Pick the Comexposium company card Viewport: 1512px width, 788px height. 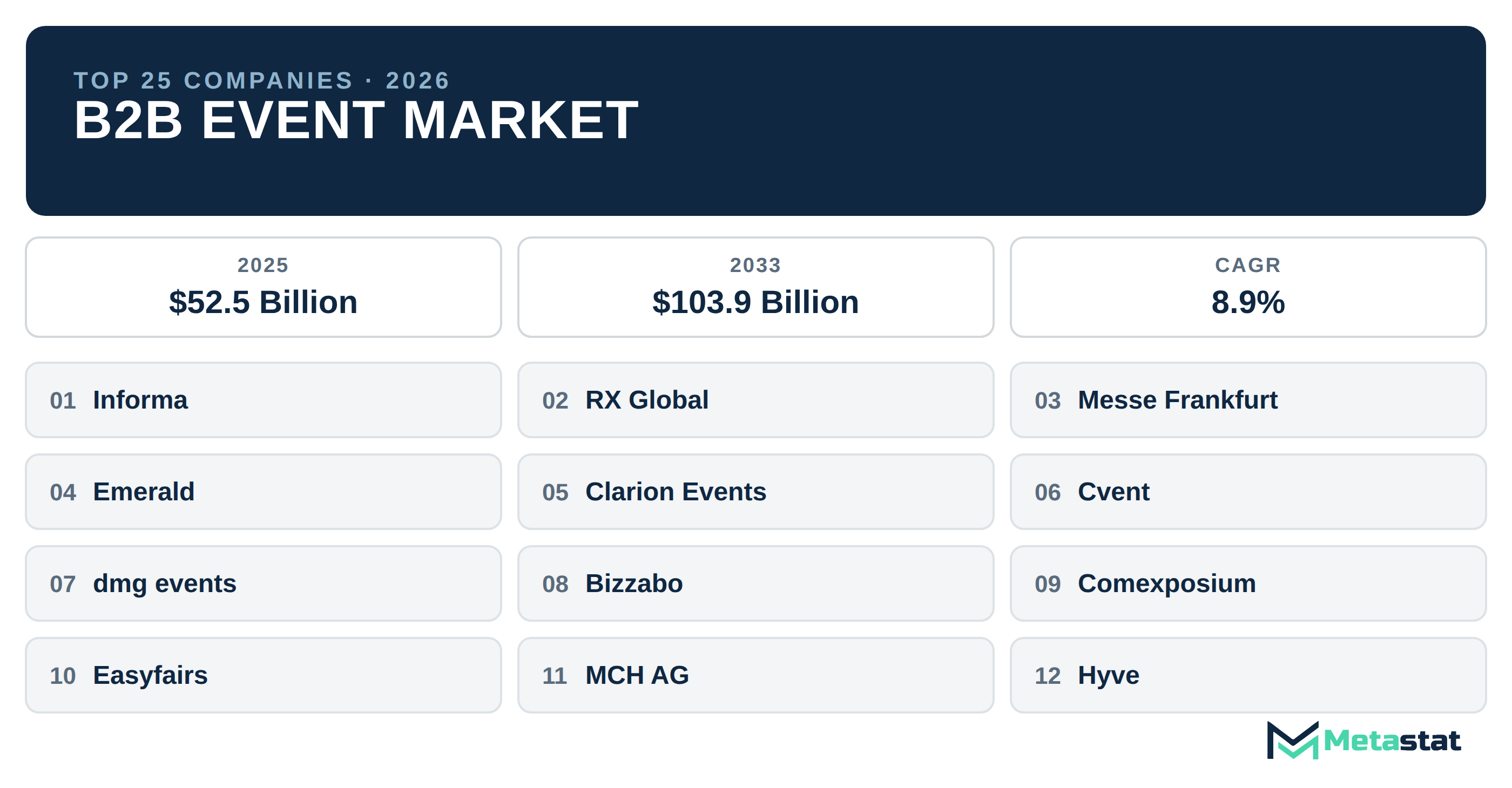[x=1248, y=583]
